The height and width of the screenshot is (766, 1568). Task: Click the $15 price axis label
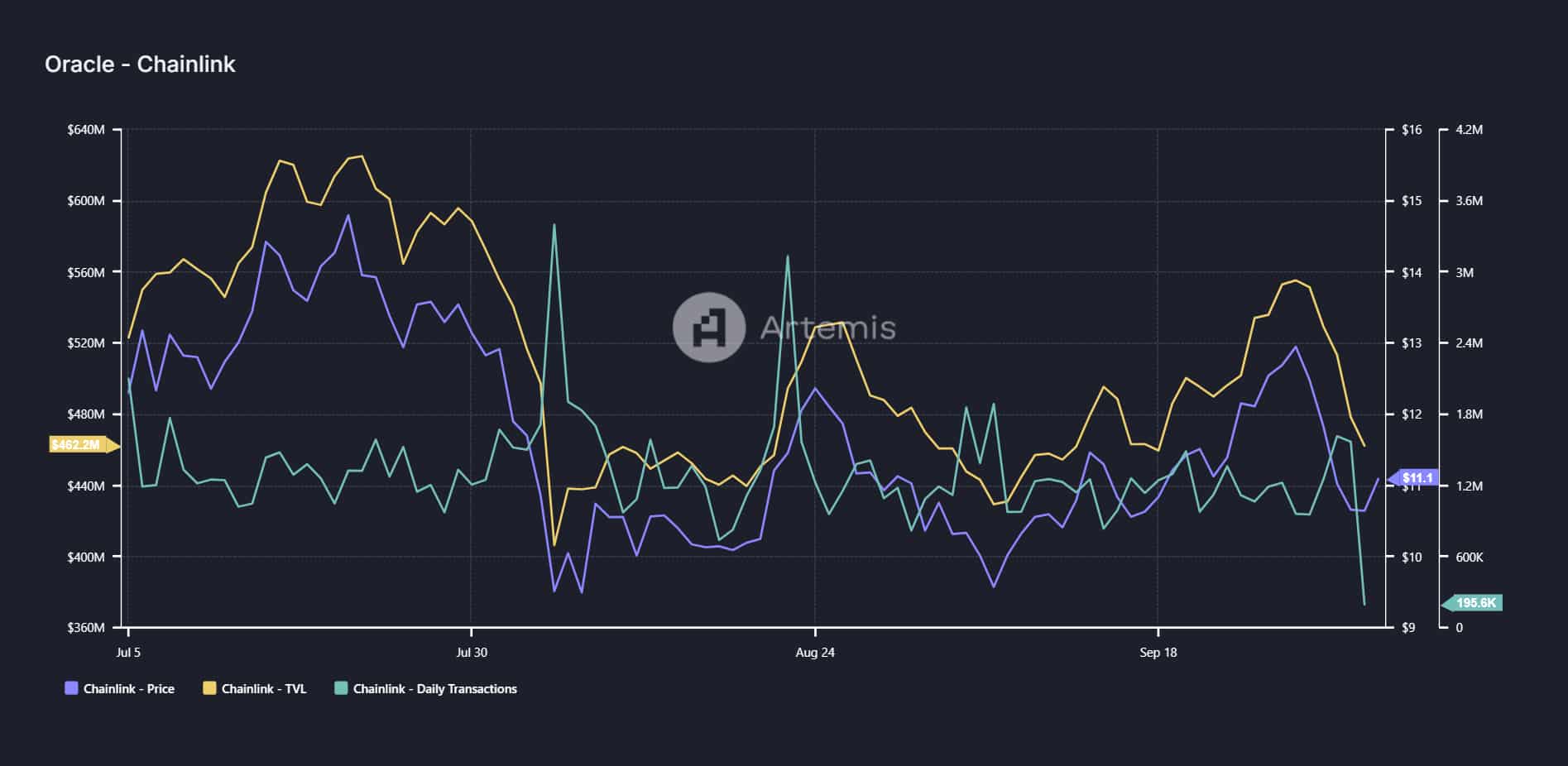point(1412,201)
